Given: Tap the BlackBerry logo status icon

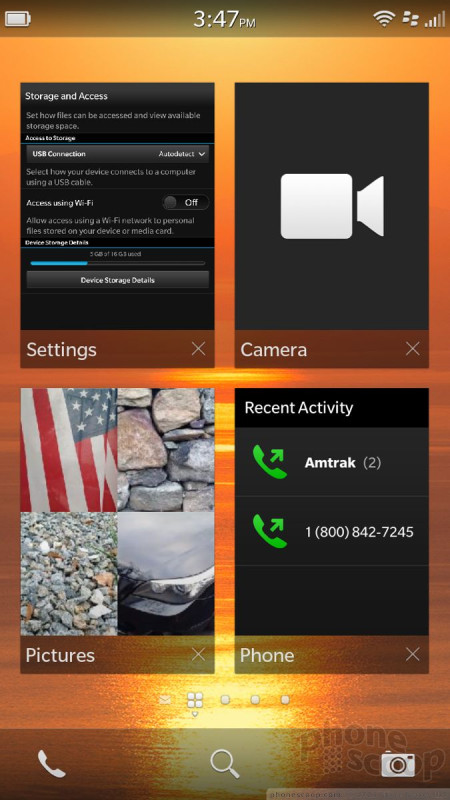Looking at the screenshot, I should [x=411, y=19].
